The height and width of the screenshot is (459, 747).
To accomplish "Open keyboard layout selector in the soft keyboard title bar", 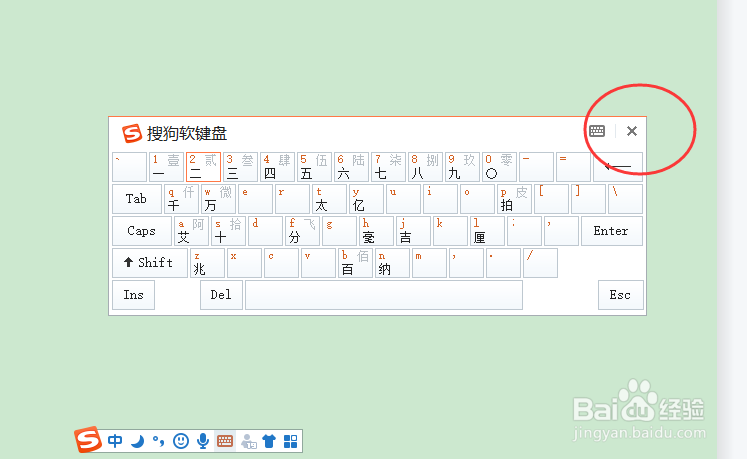I will [x=597, y=131].
